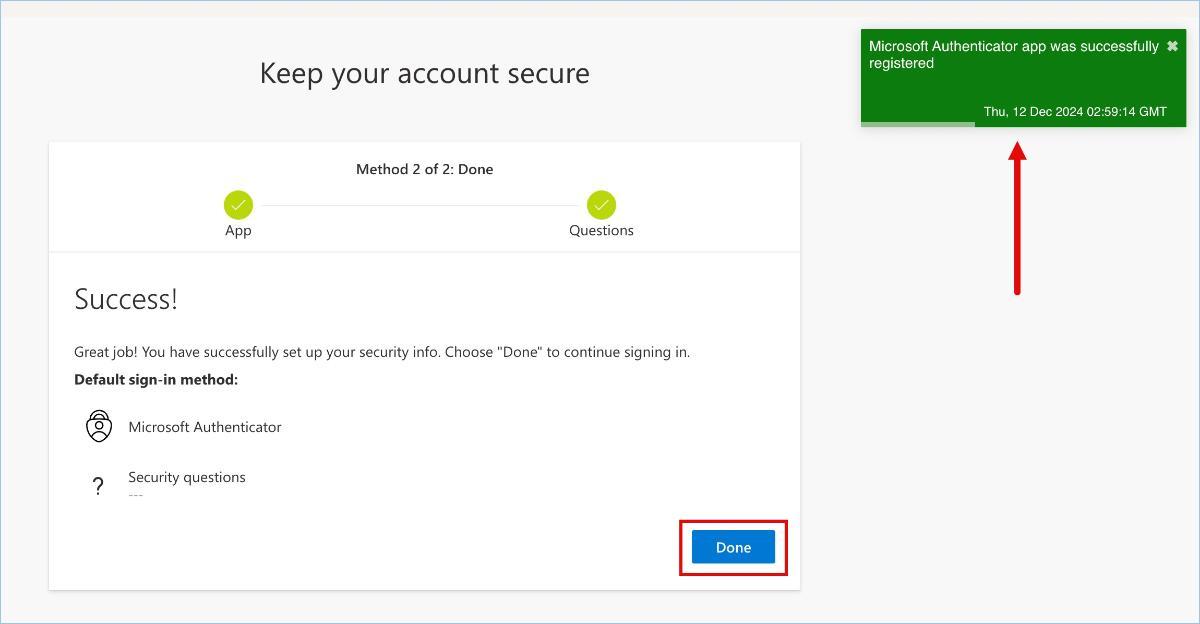Image resolution: width=1200 pixels, height=624 pixels.
Task: Click the Security questions method name
Action: click(x=187, y=477)
